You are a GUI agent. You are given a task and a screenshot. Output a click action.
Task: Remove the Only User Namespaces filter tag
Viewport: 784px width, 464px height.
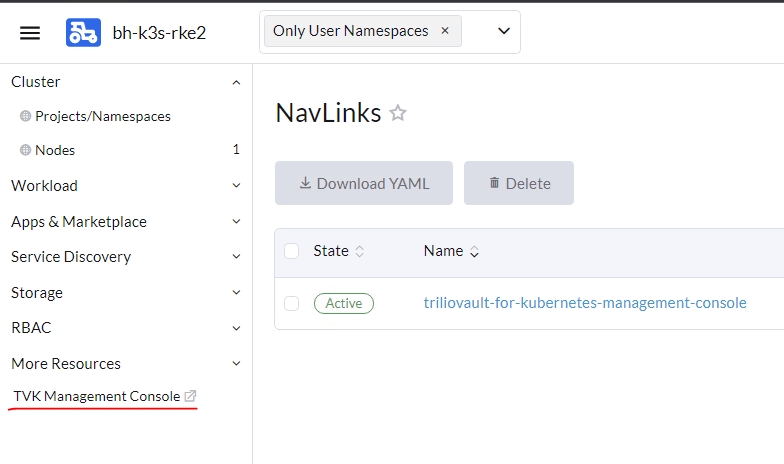[x=445, y=31]
